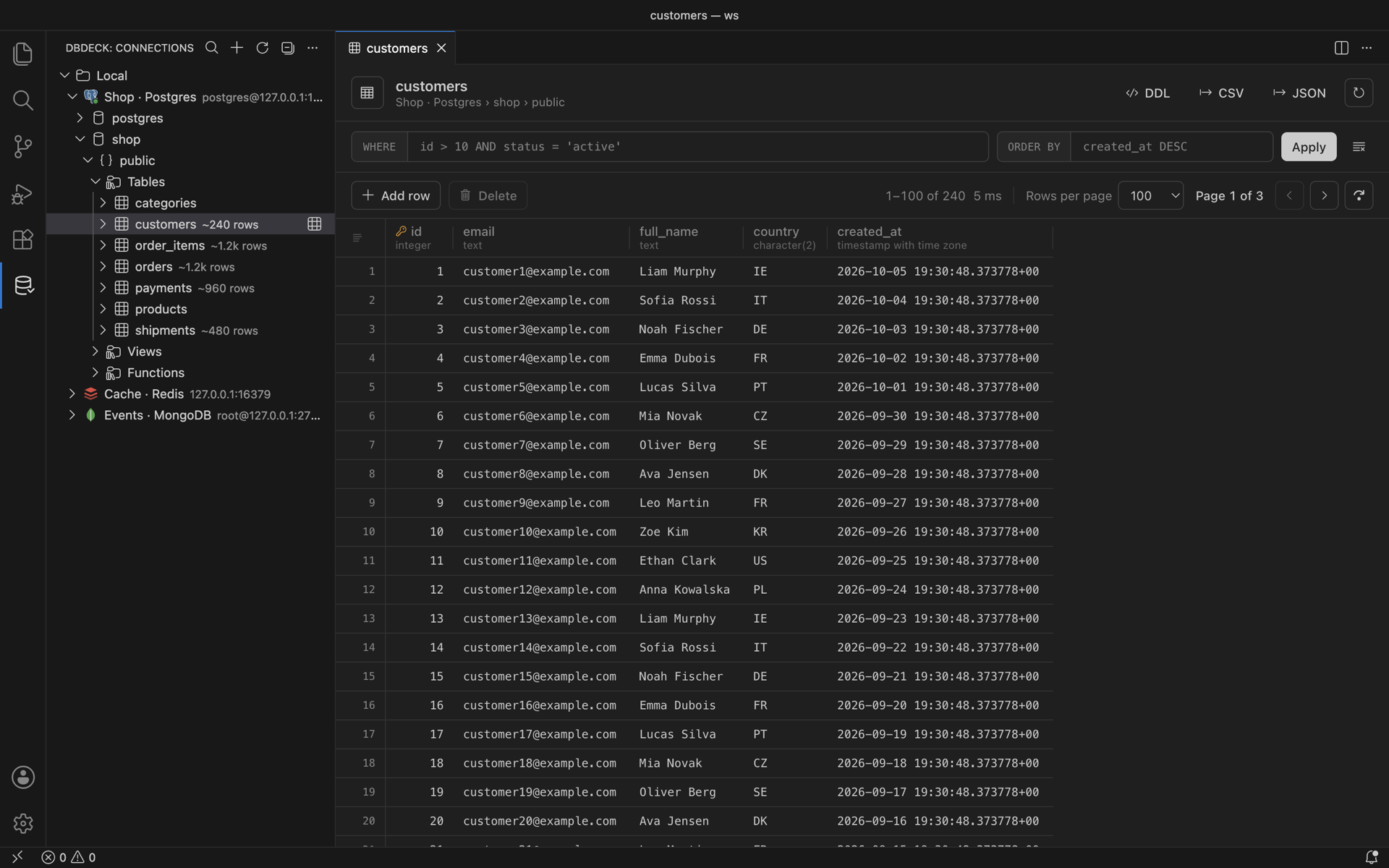
Task: Expand Events · MongoDB connection
Action: [x=72, y=415]
